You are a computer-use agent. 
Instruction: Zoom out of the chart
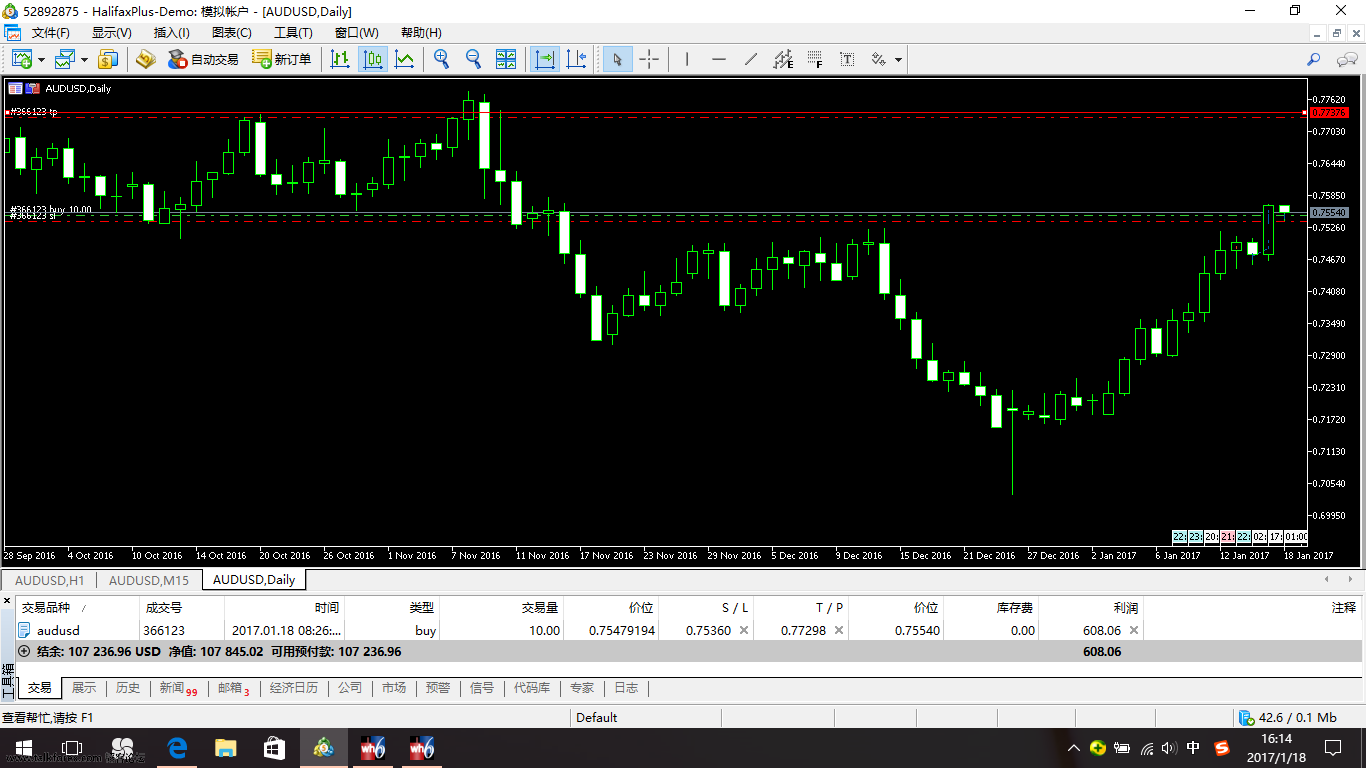pyautogui.click(x=473, y=59)
